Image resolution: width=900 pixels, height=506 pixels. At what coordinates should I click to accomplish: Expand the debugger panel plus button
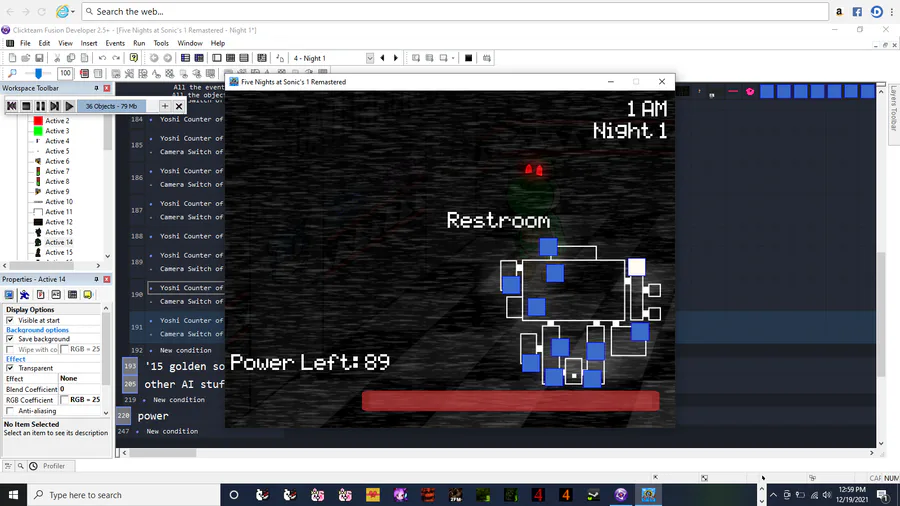coord(165,106)
